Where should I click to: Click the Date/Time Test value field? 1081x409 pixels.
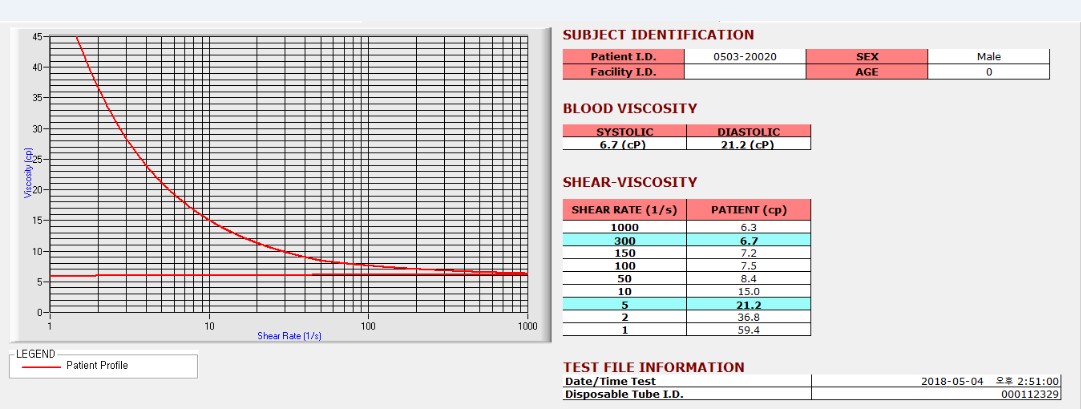(936, 381)
